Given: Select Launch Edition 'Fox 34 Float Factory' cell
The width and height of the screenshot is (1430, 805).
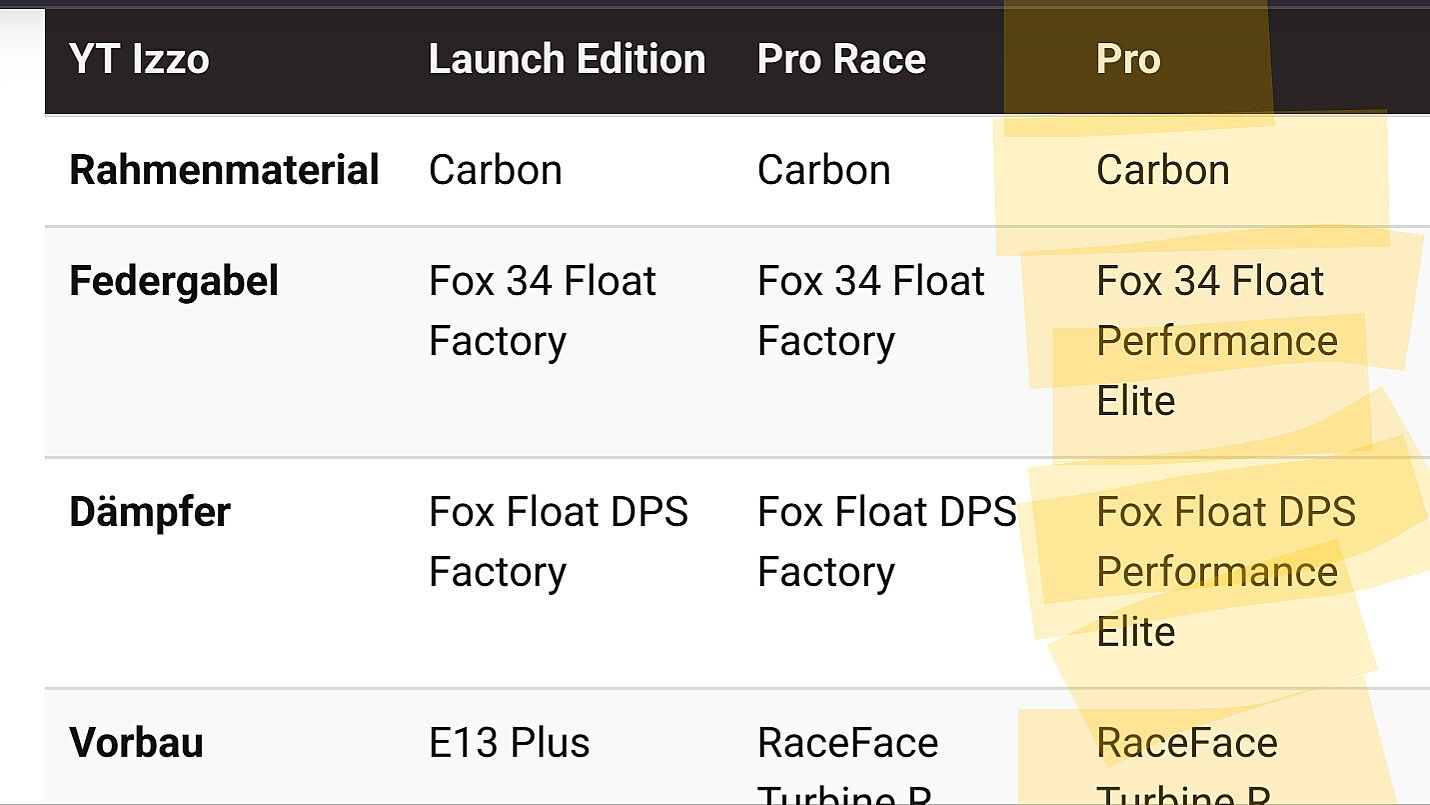Looking at the screenshot, I should [x=542, y=311].
